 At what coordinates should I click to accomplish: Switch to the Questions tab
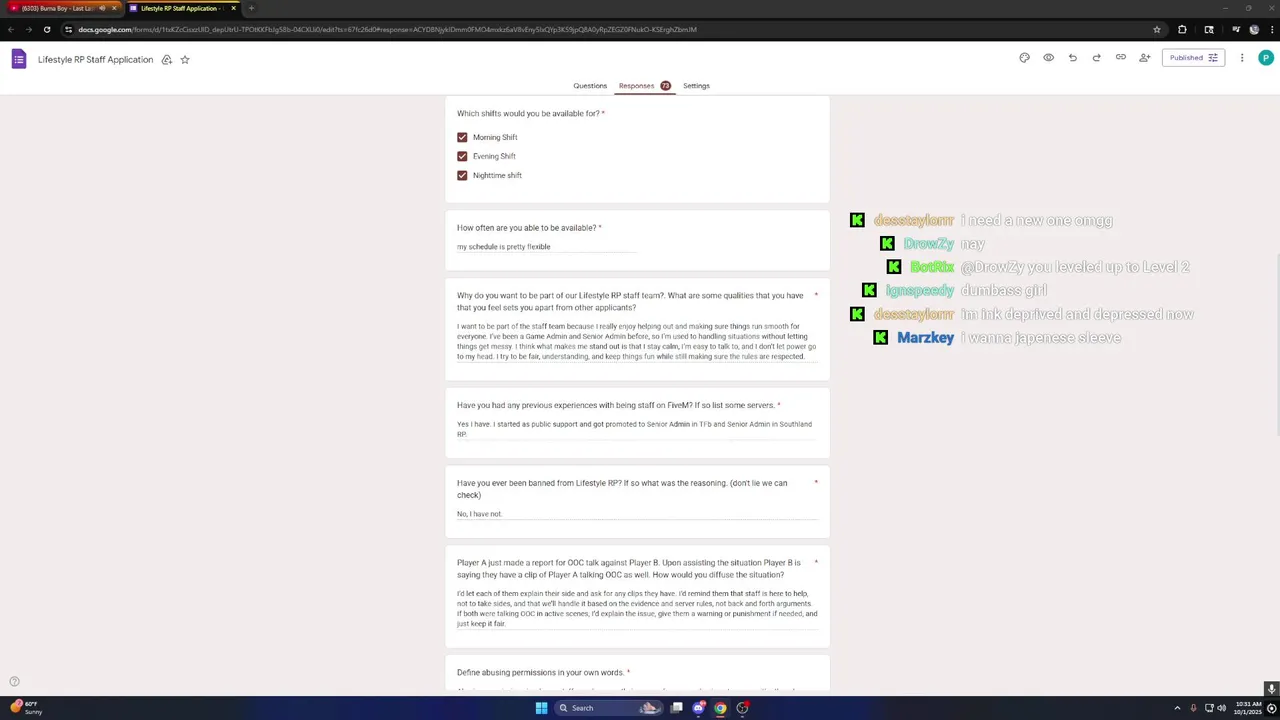(x=590, y=86)
